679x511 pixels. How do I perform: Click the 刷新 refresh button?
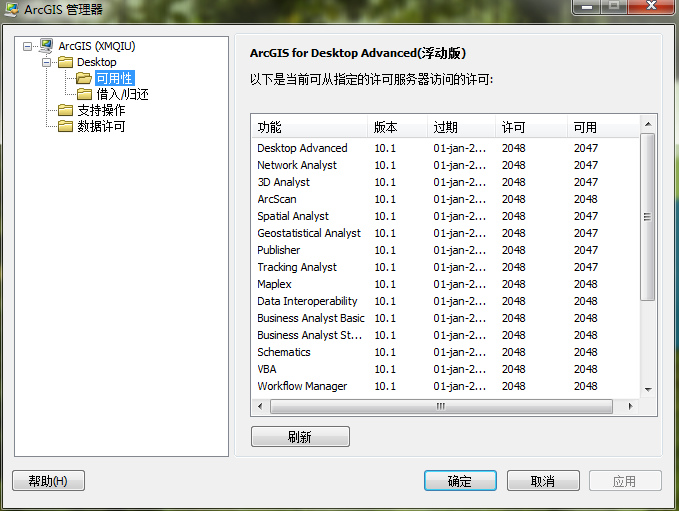(x=300, y=437)
